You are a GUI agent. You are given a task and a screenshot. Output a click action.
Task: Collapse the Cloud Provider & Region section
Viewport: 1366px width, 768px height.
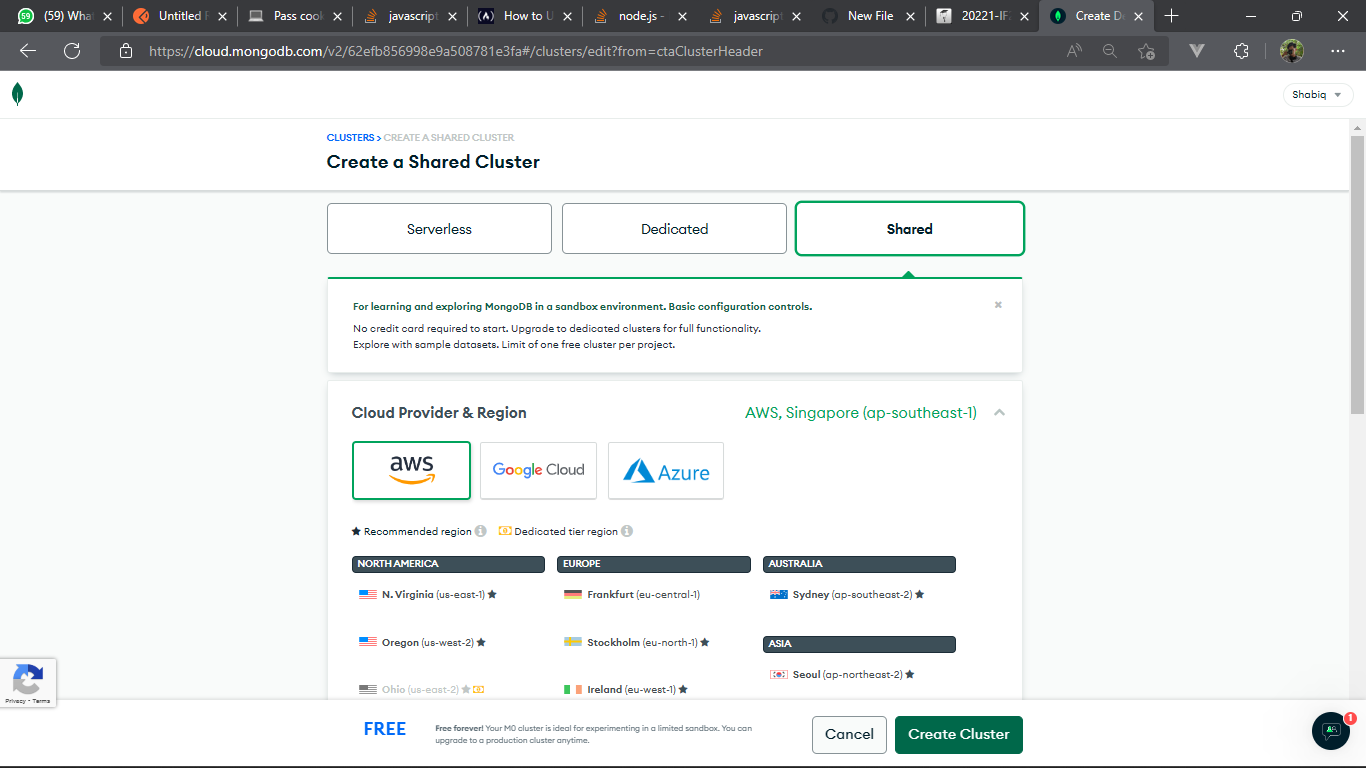pos(998,411)
